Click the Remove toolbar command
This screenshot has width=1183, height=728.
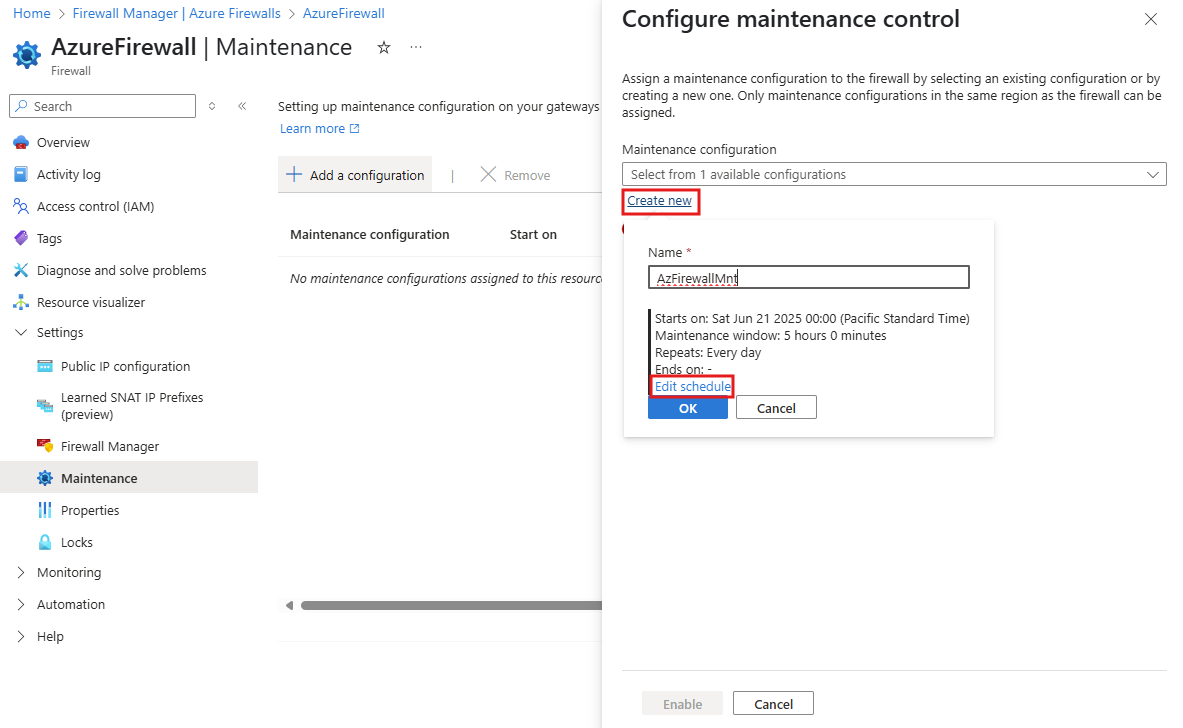(x=514, y=174)
